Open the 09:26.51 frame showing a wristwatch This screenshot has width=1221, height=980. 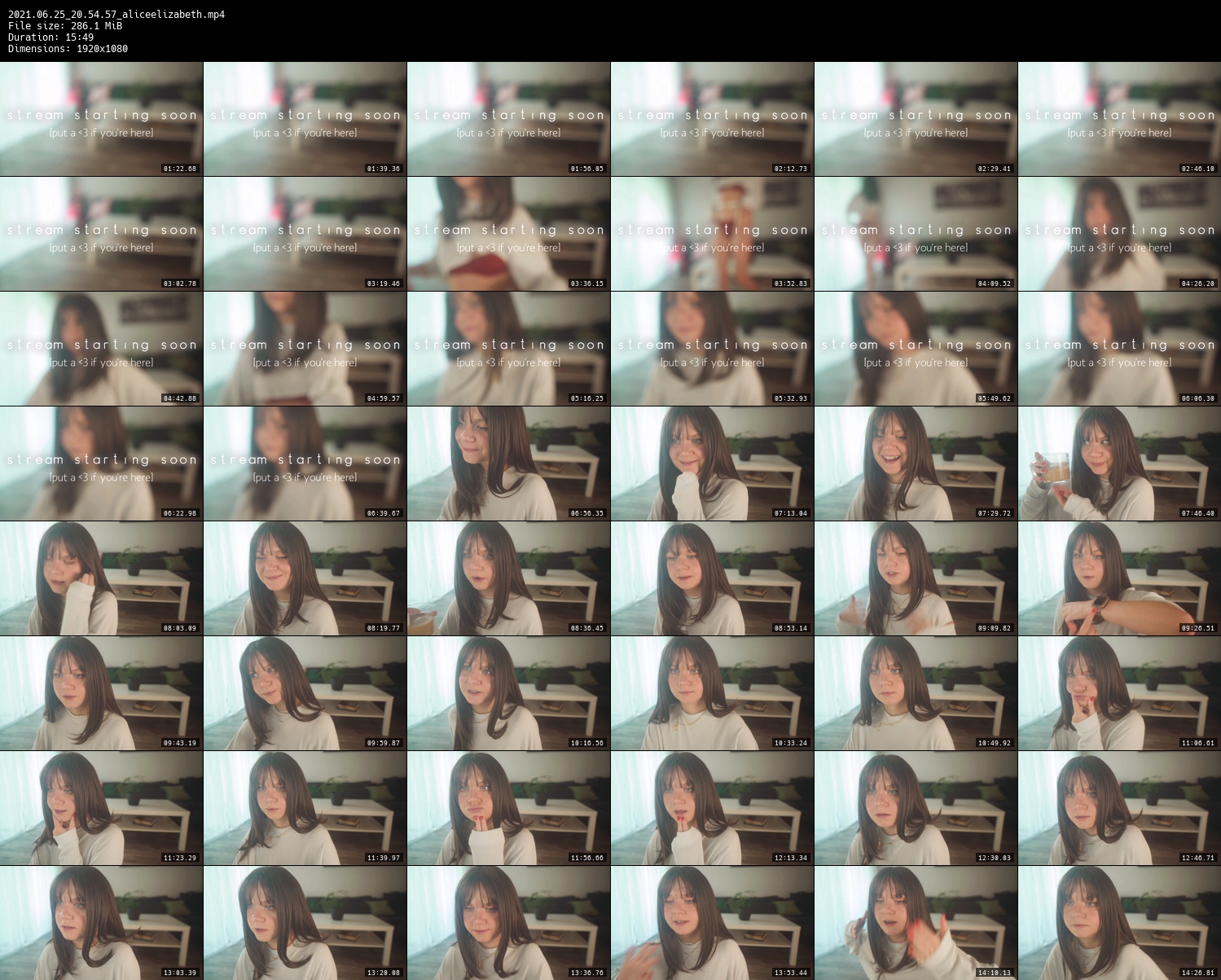point(1119,578)
